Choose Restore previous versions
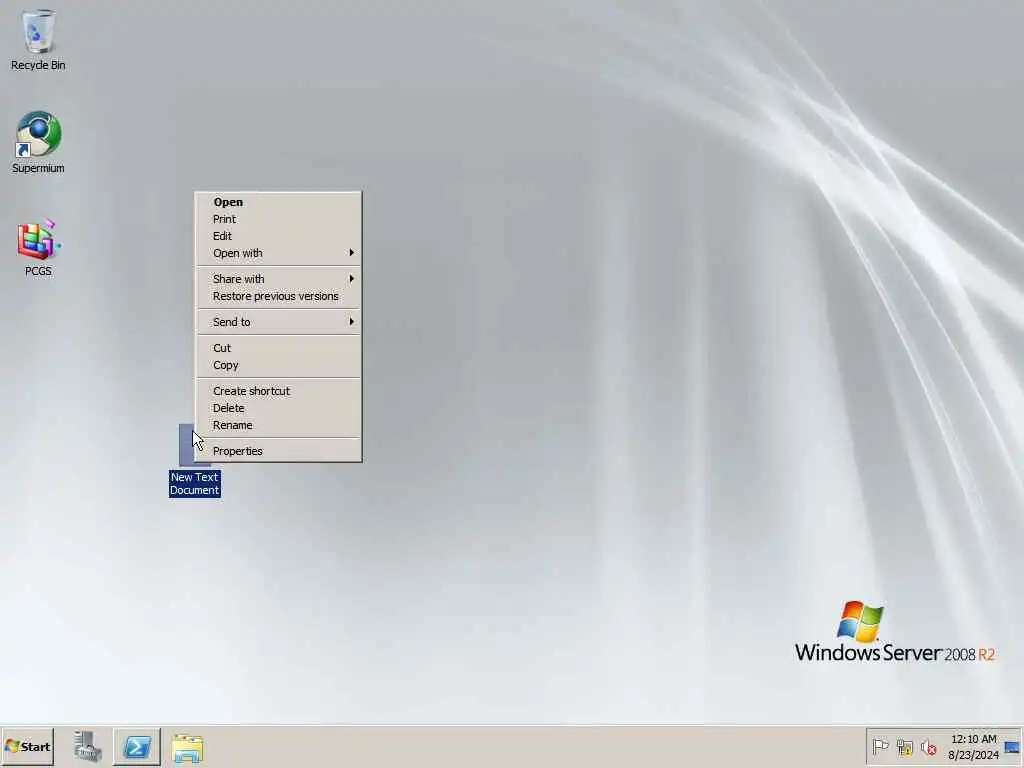1024x768 pixels. click(x=278, y=296)
